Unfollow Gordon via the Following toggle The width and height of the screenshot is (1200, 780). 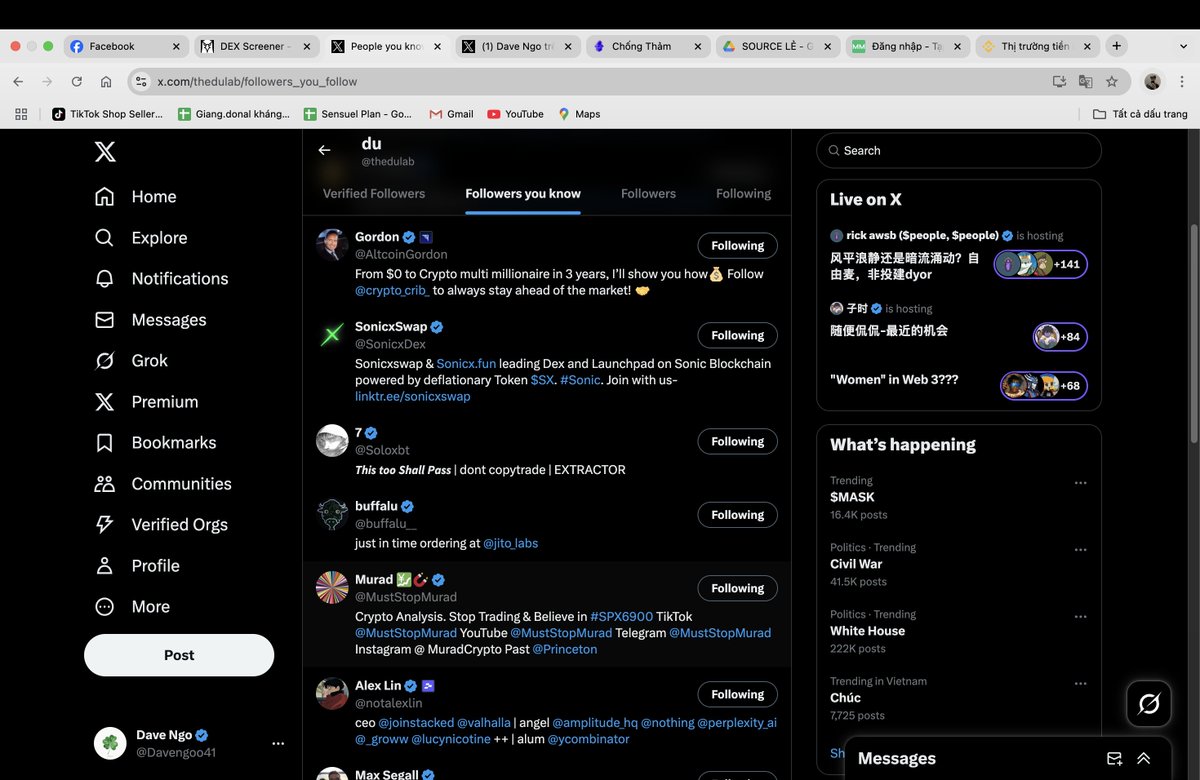coord(737,245)
